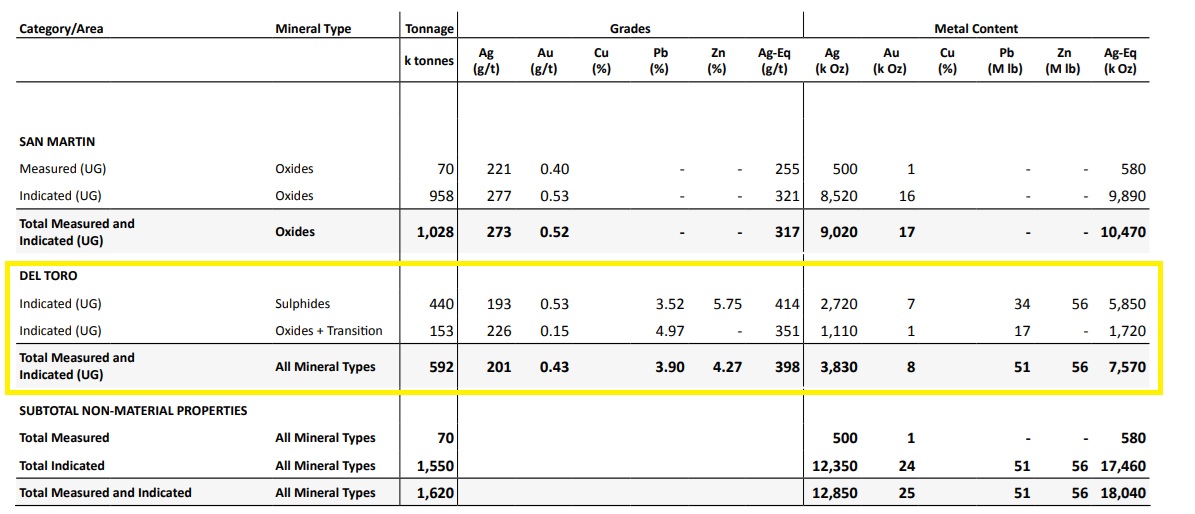This screenshot has width=1195, height=514.
Task: Click the "Category/Area" column header
Action: 62,29
